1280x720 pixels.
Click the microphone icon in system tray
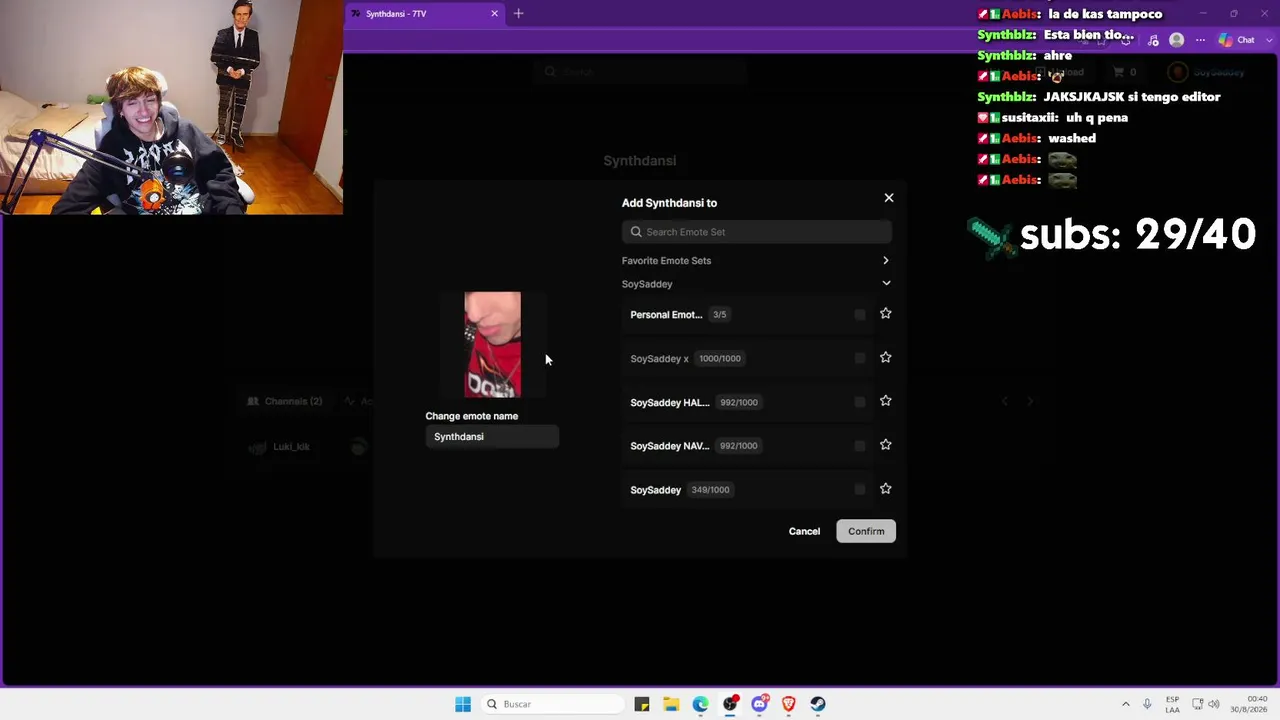click(x=1147, y=704)
